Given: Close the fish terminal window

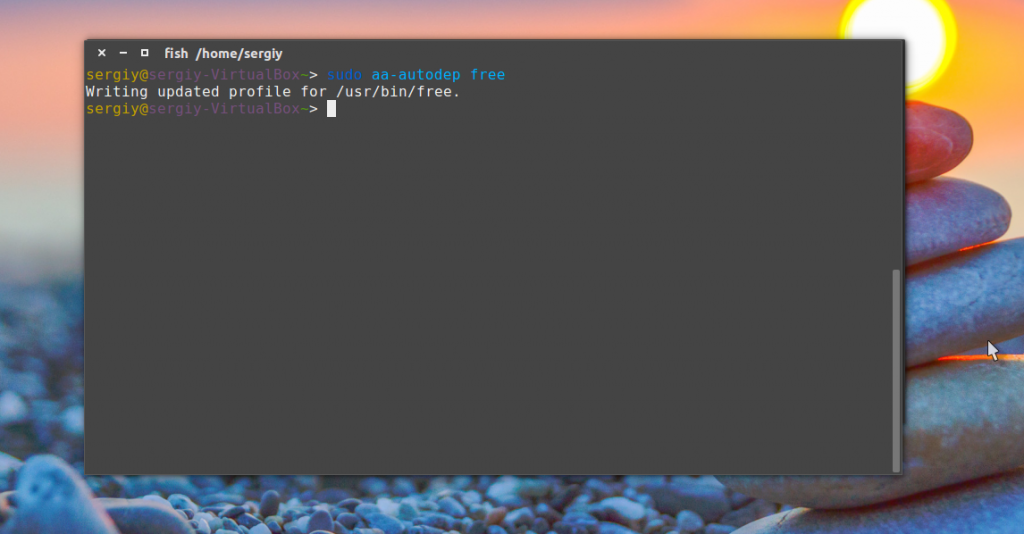Looking at the screenshot, I should 101,53.
